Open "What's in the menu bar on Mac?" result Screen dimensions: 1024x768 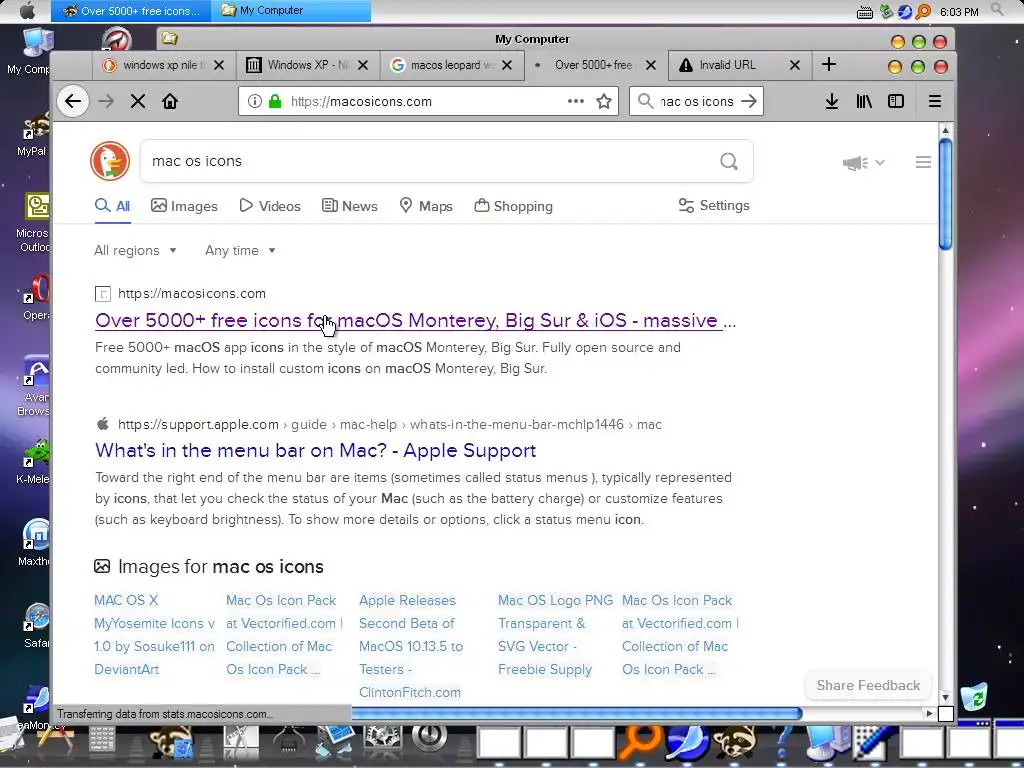(x=315, y=451)
